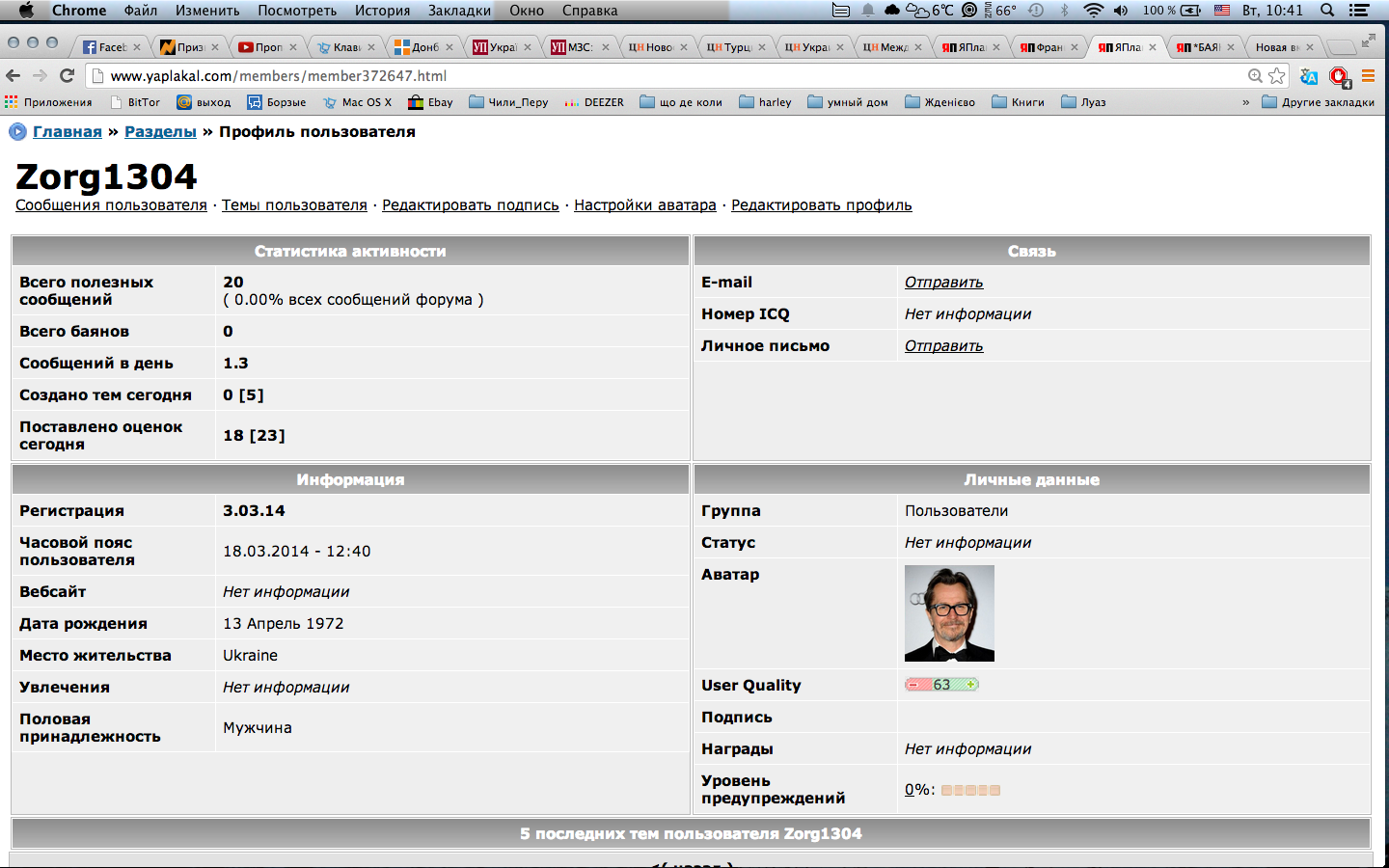Open the Mac OS X bookmark
Viewport: 1389px width, 868px height.
[357, 102]
